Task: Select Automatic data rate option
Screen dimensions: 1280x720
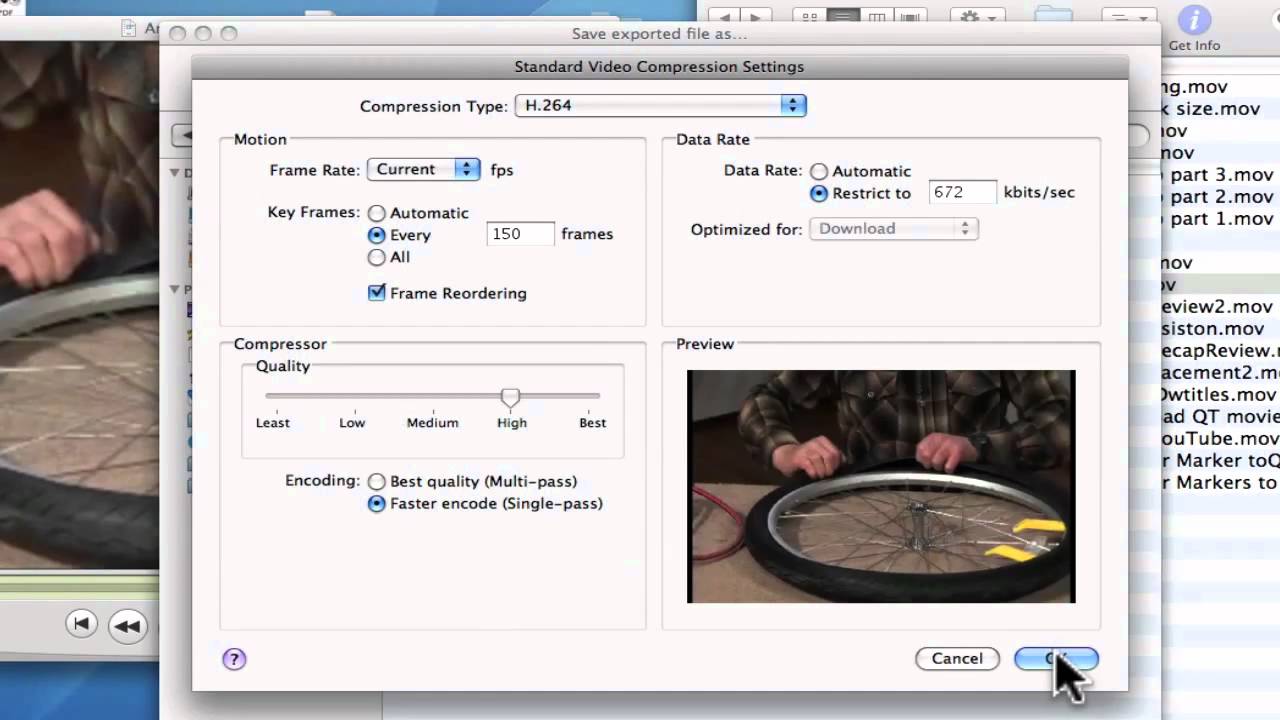Action: pos(819,171)
